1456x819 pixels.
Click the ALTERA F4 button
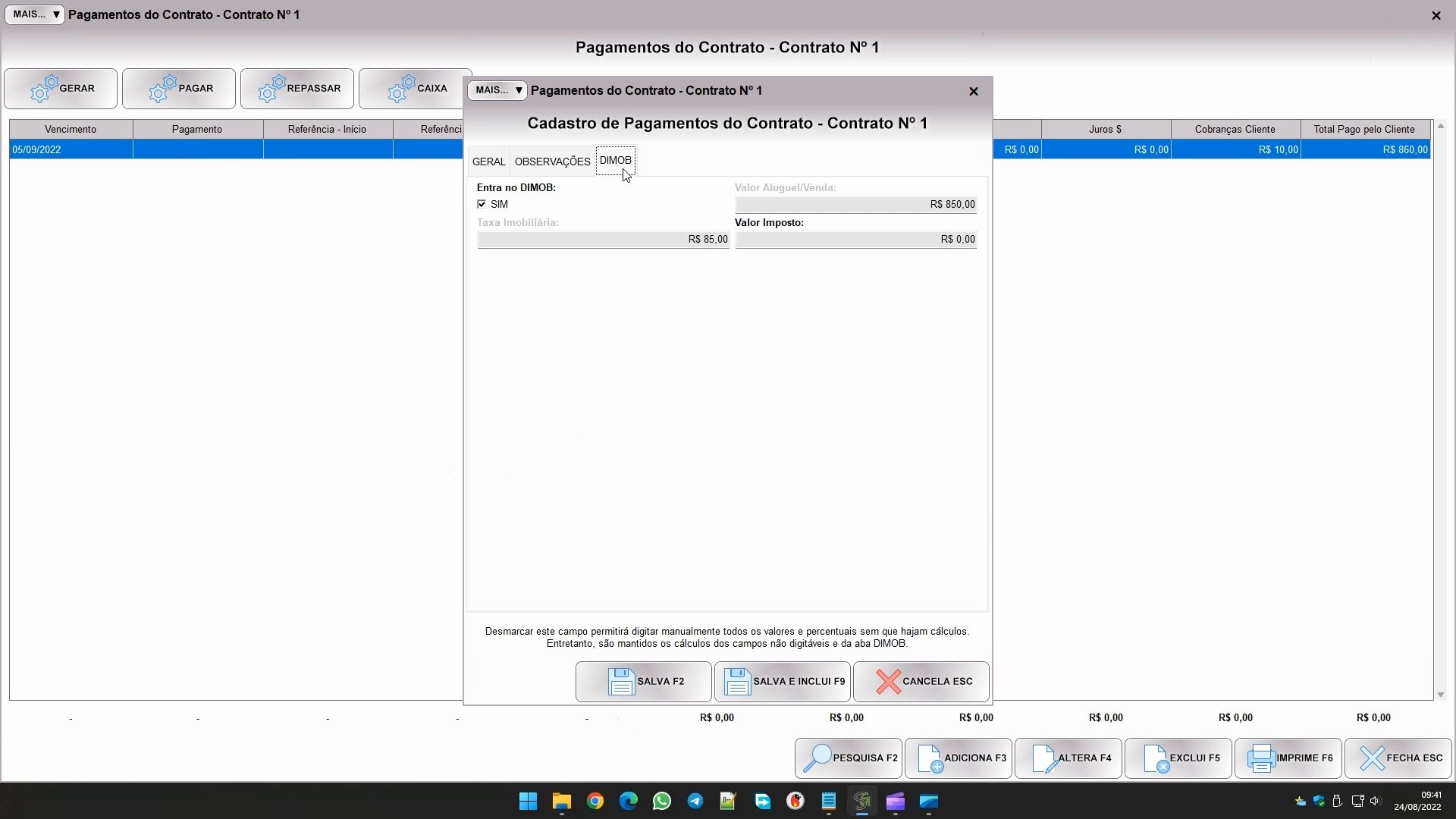[x=1068, y=758]
